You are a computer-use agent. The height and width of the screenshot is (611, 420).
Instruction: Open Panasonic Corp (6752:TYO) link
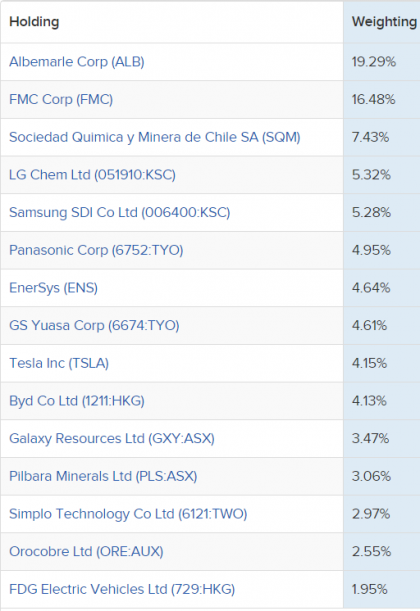point(96,250)
